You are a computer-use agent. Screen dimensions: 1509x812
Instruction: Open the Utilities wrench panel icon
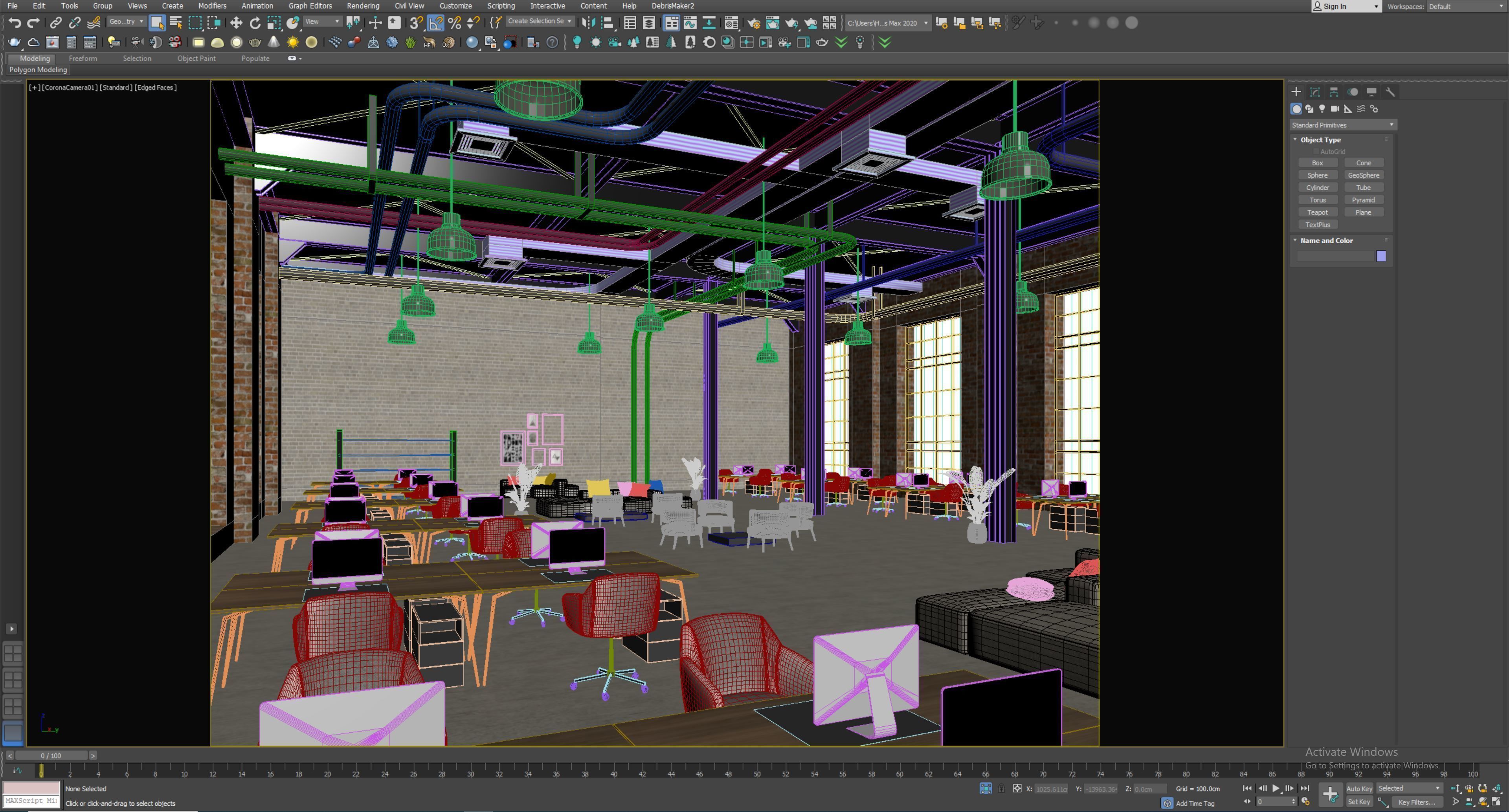click(1391, 92)
